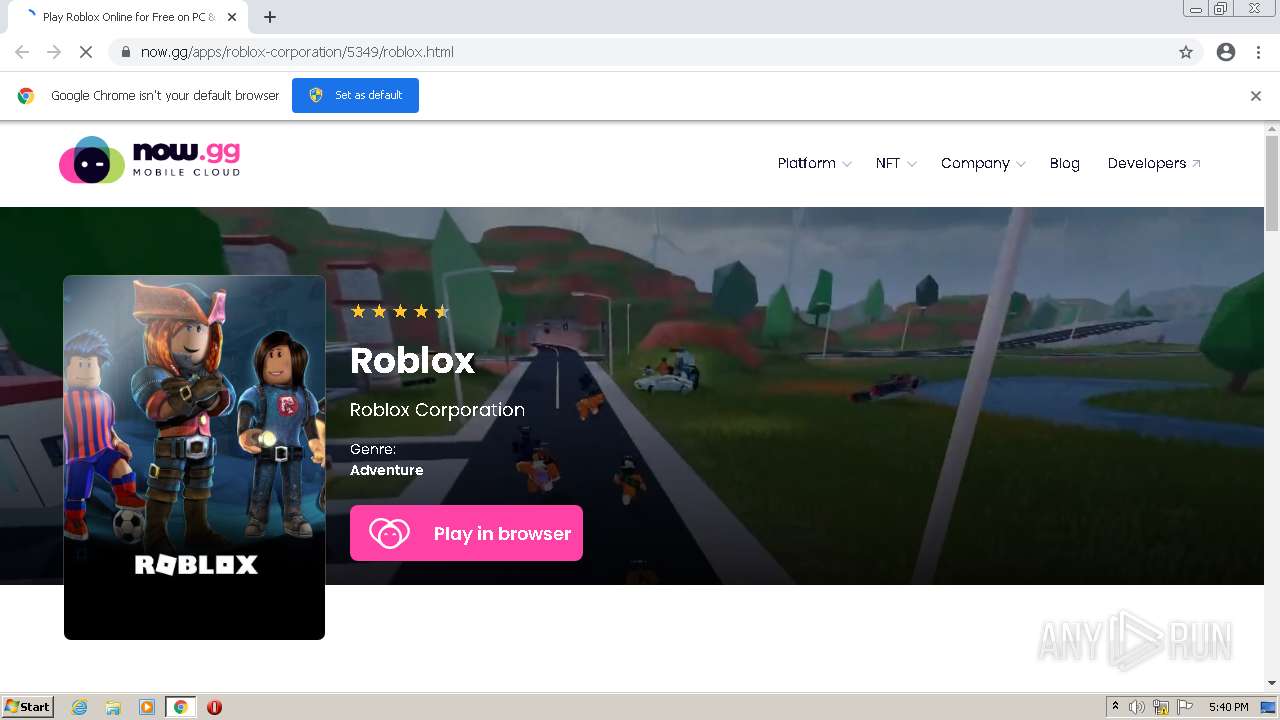Click the Roblox game title
1280x720 pixels.
click(412, 361)
